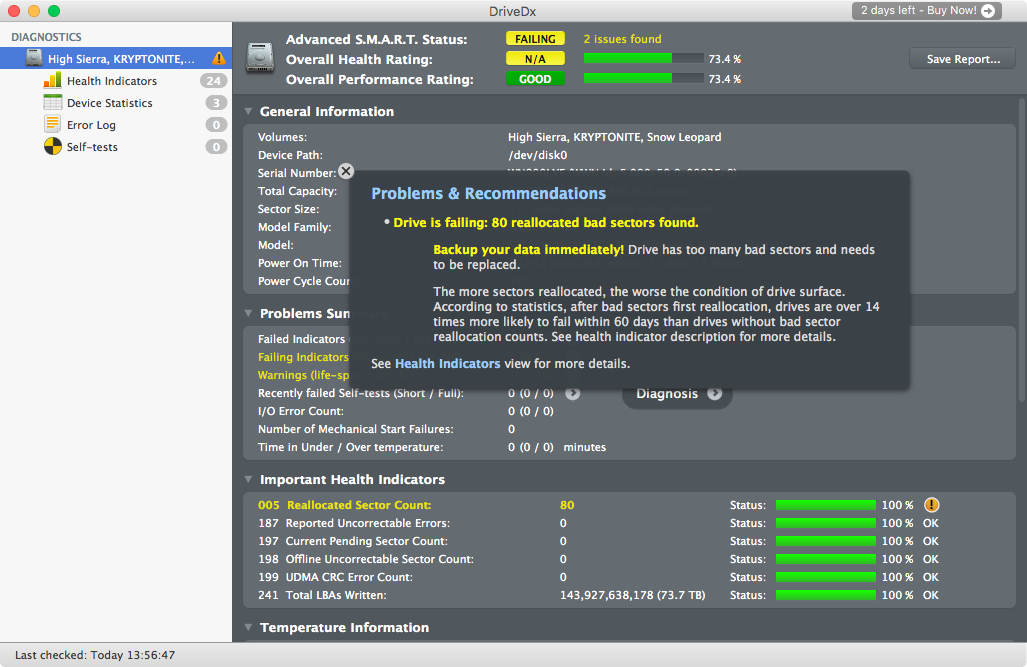Click the Error Log document icon
This screenshot has width=1027, height=667.
(x=52, y=124)
